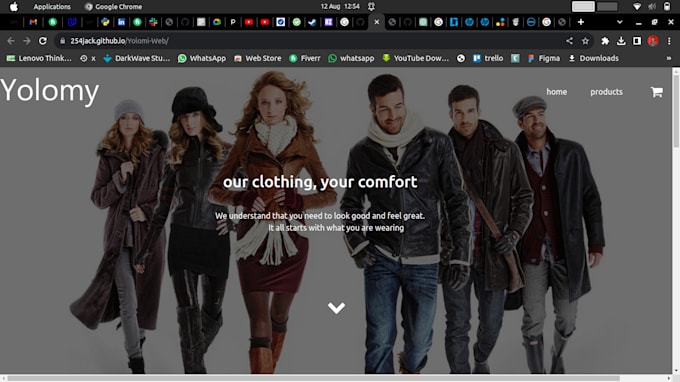Viewport: 680px width, 382px height.
Task: Click the browser forward arrow
Action: (27, 41)
